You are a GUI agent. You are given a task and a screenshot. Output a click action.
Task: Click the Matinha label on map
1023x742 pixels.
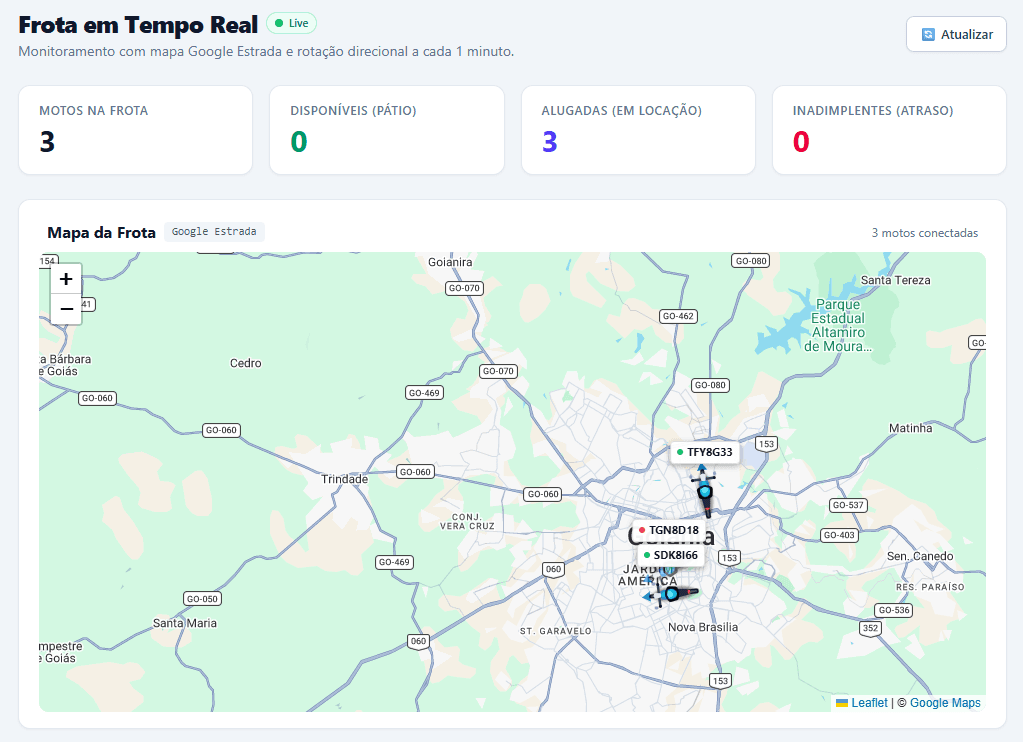910,428
